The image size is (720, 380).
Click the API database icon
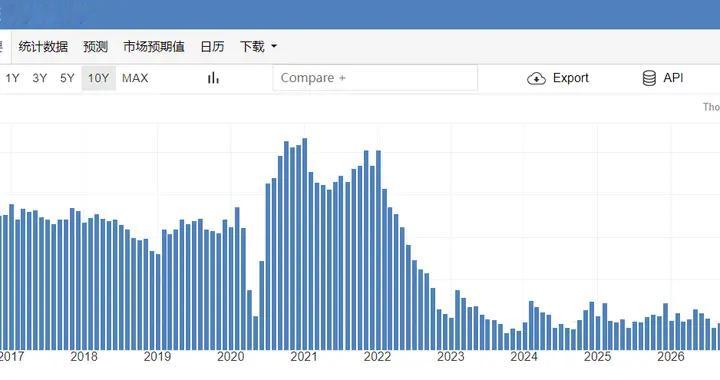click(x=649, y=78)
